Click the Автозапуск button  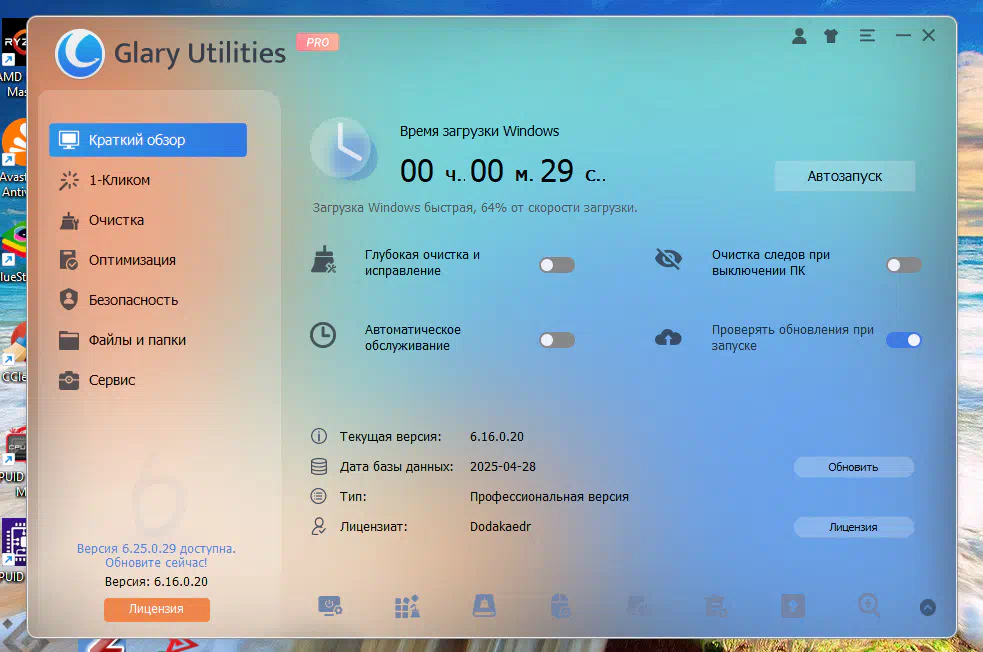[844, 176]
